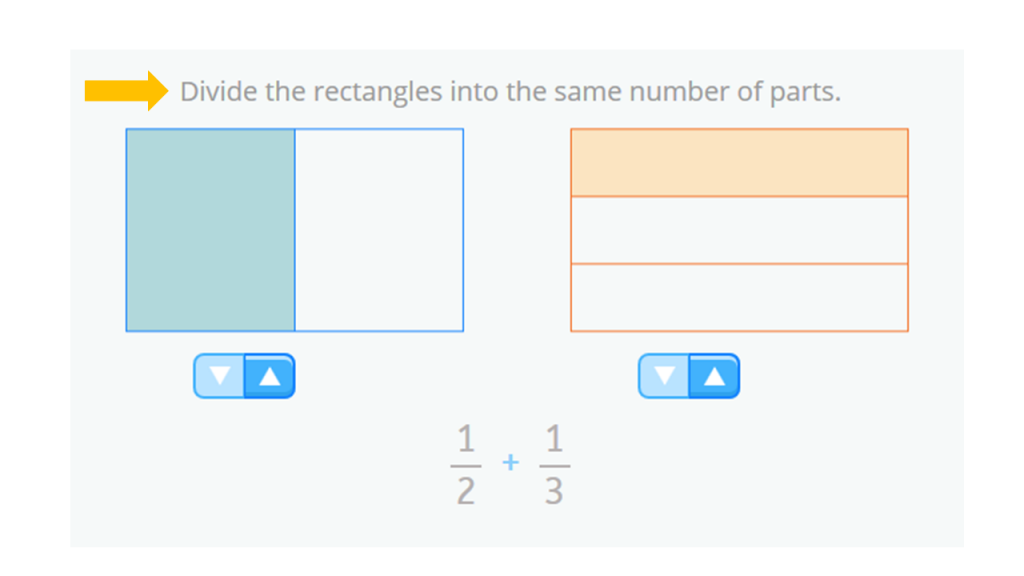The height and width of the screenshot is (576, 1024).
Task: Click the down arrow under the blue rectangle
Action: [220, 376]
